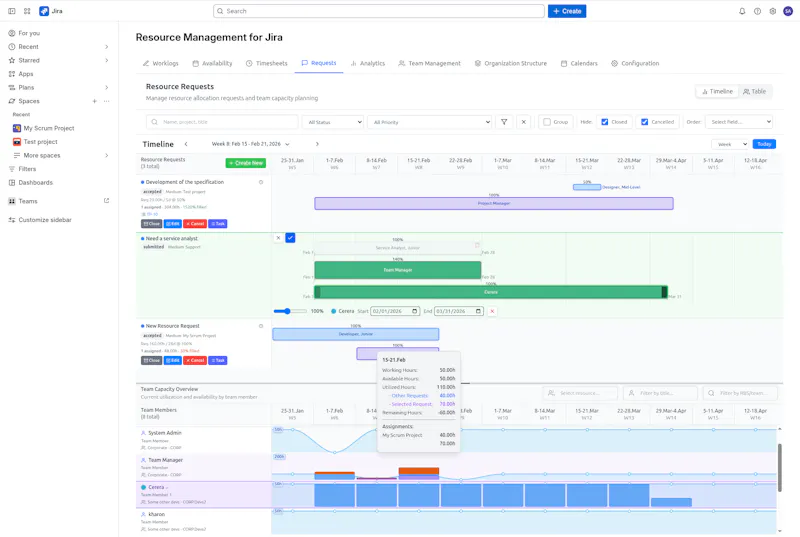Uncheck the Hide Cancelled checkbox
Image resolution: width=800 pixels, height=537 pixels.
[x=644, y=122]
